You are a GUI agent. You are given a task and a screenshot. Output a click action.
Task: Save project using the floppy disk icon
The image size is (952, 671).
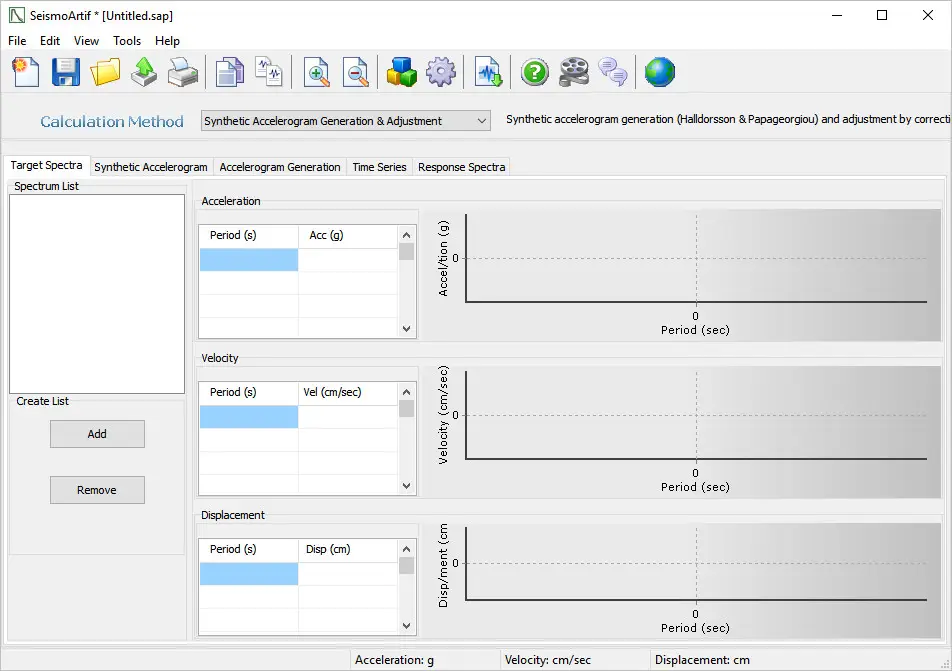[66, 72]
